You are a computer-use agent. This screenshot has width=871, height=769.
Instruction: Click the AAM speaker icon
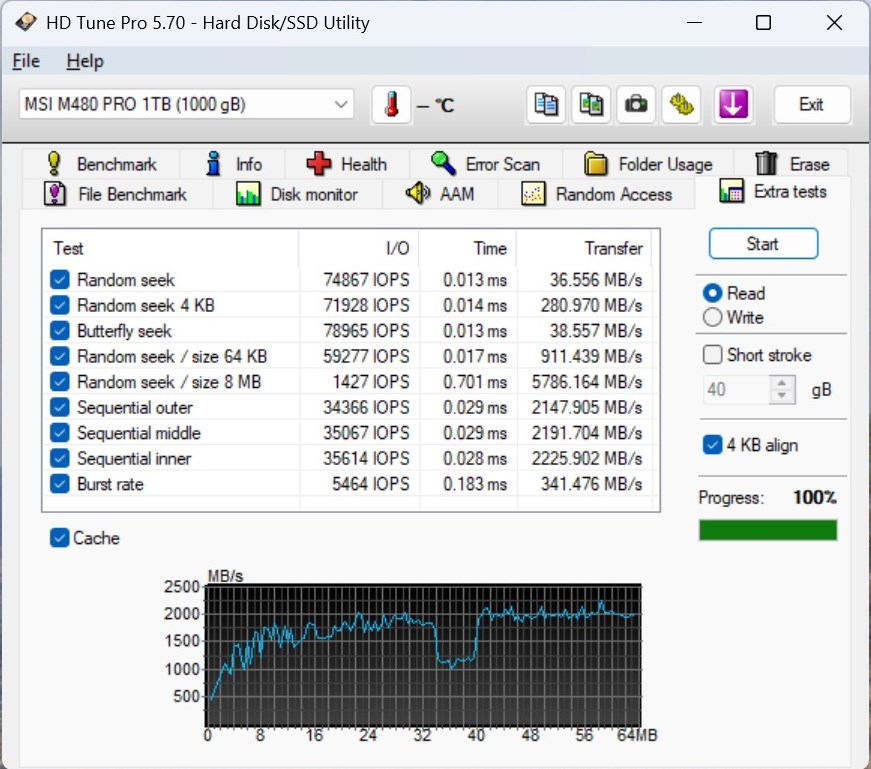click(x=418, y=193)
